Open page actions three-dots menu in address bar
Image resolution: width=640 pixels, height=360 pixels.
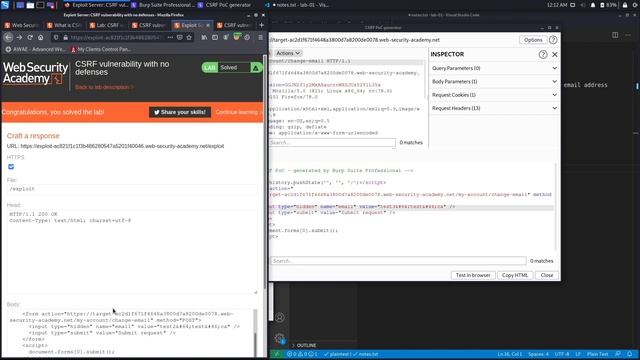click(x=170, y=37)
